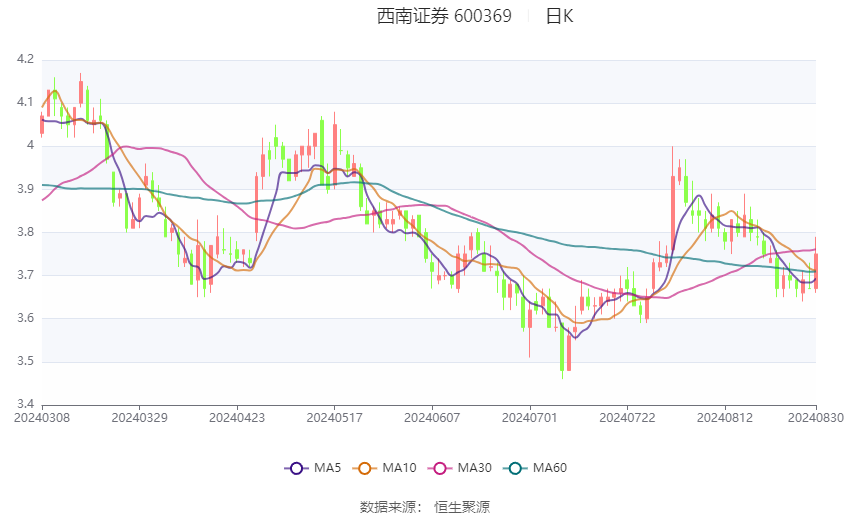
Task: Toggle the MA5 legend circle icon
Action: pyautogui.click(x=296, y=468)
